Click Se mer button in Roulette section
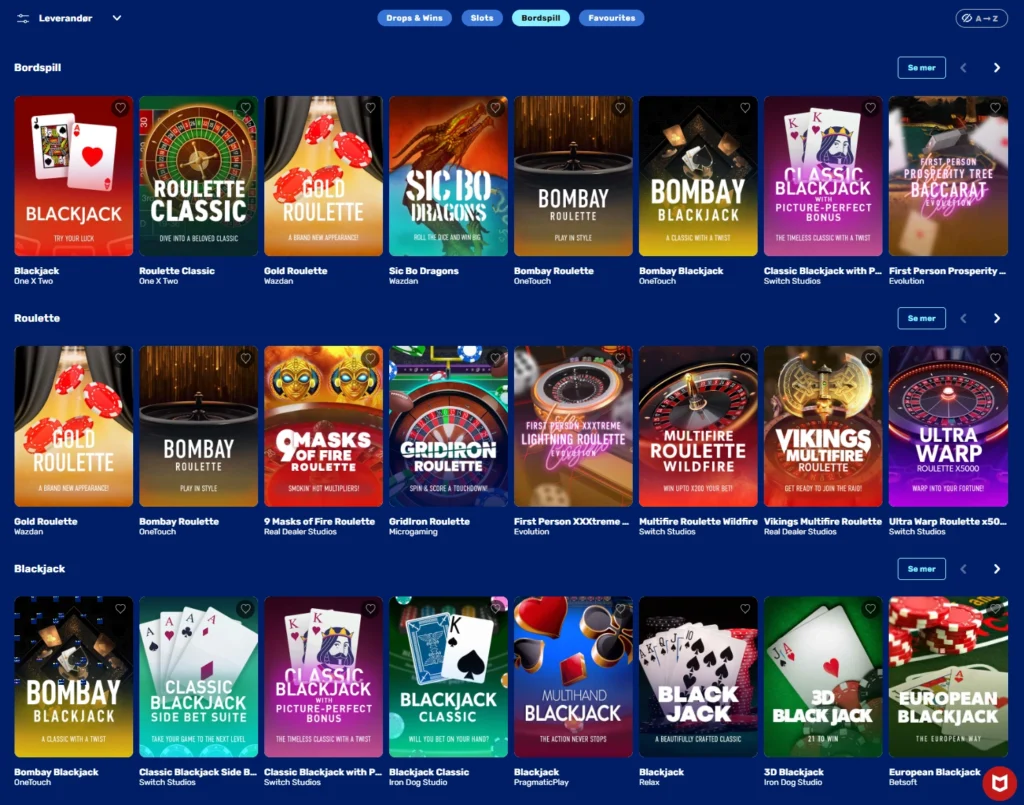 click(921, 319)
